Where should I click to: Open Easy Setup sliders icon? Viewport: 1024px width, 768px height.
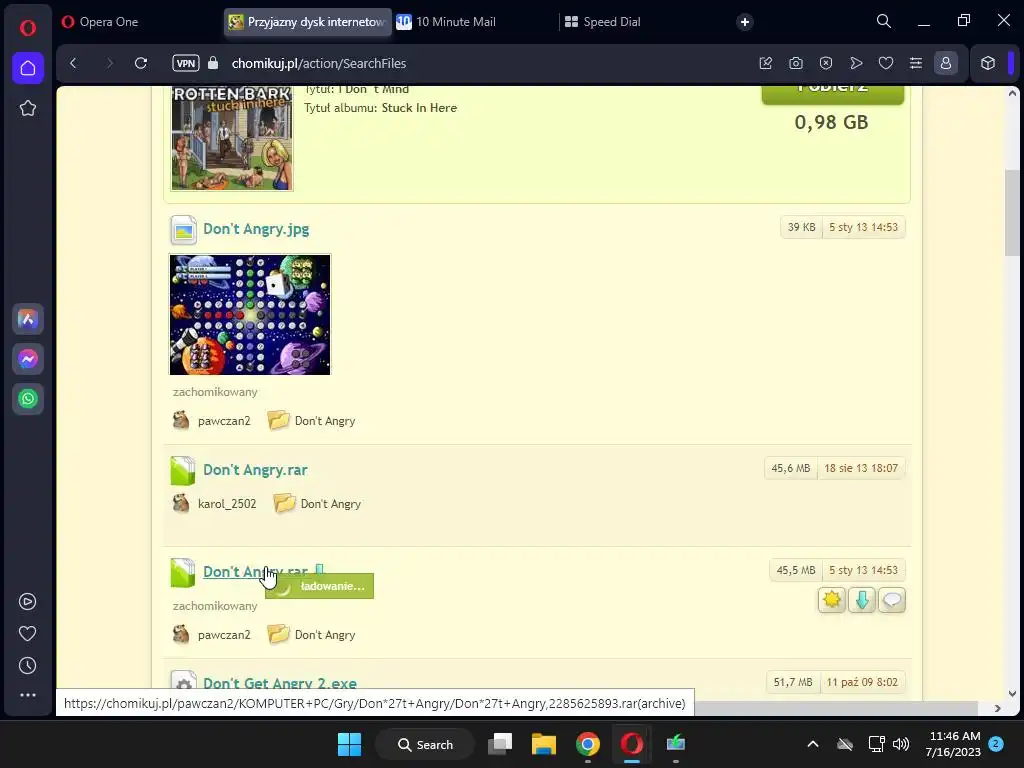pos(916,63)
